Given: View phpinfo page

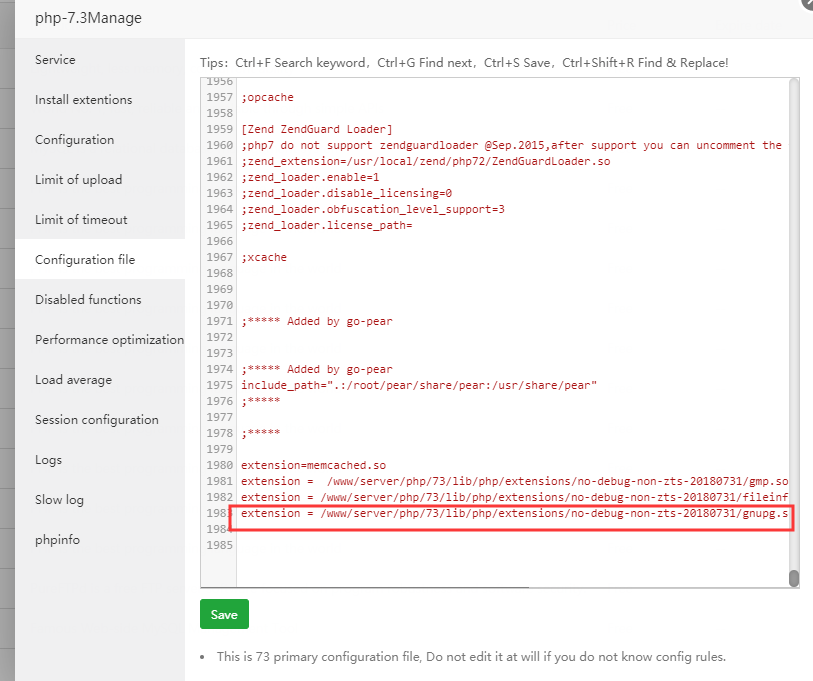Looking at the screenshot, I should click(x=57, y=540).
